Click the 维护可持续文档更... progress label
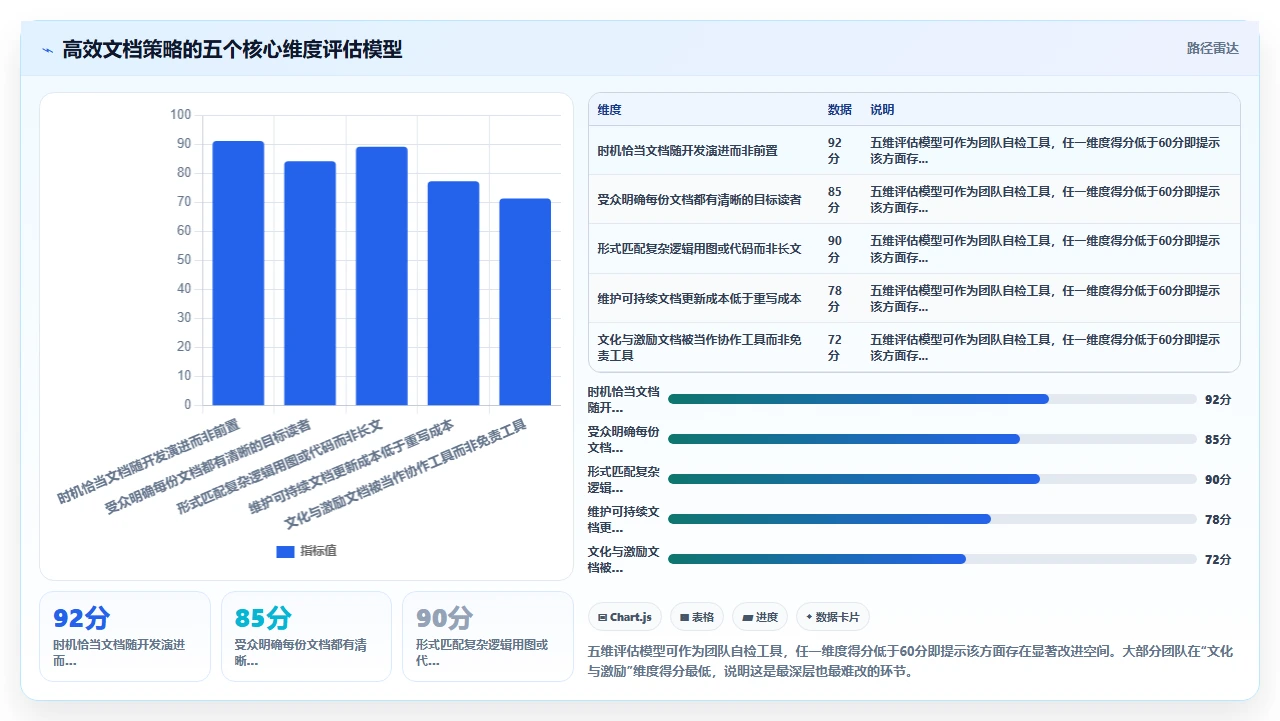This screenshot has width=1280, height=721. [x=623, y=519]
